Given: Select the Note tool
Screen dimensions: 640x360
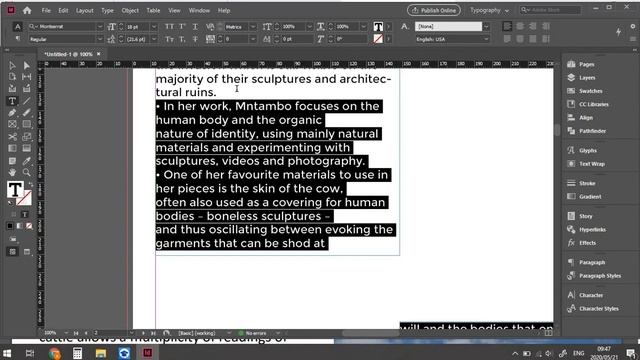Looking at the screenshot, I should 12,161.
